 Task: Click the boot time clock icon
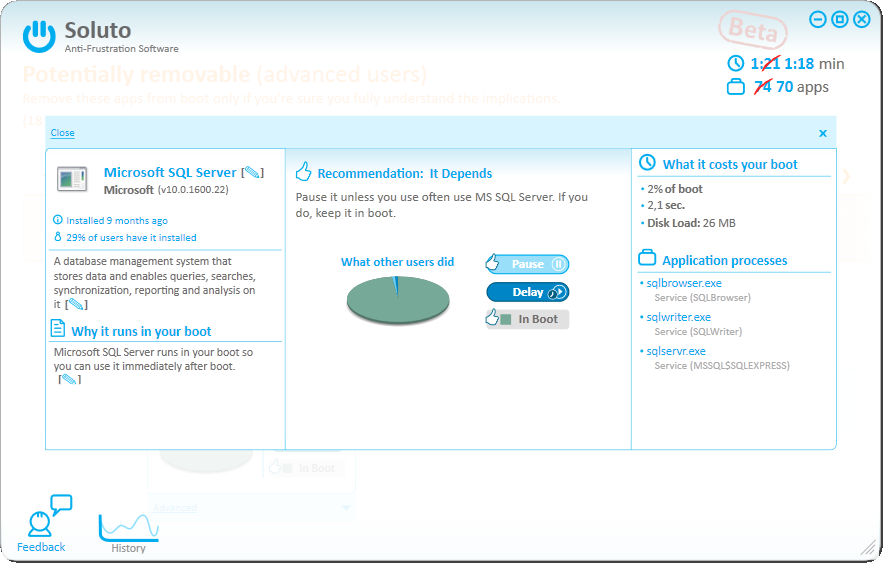click(x=735, y=63)
